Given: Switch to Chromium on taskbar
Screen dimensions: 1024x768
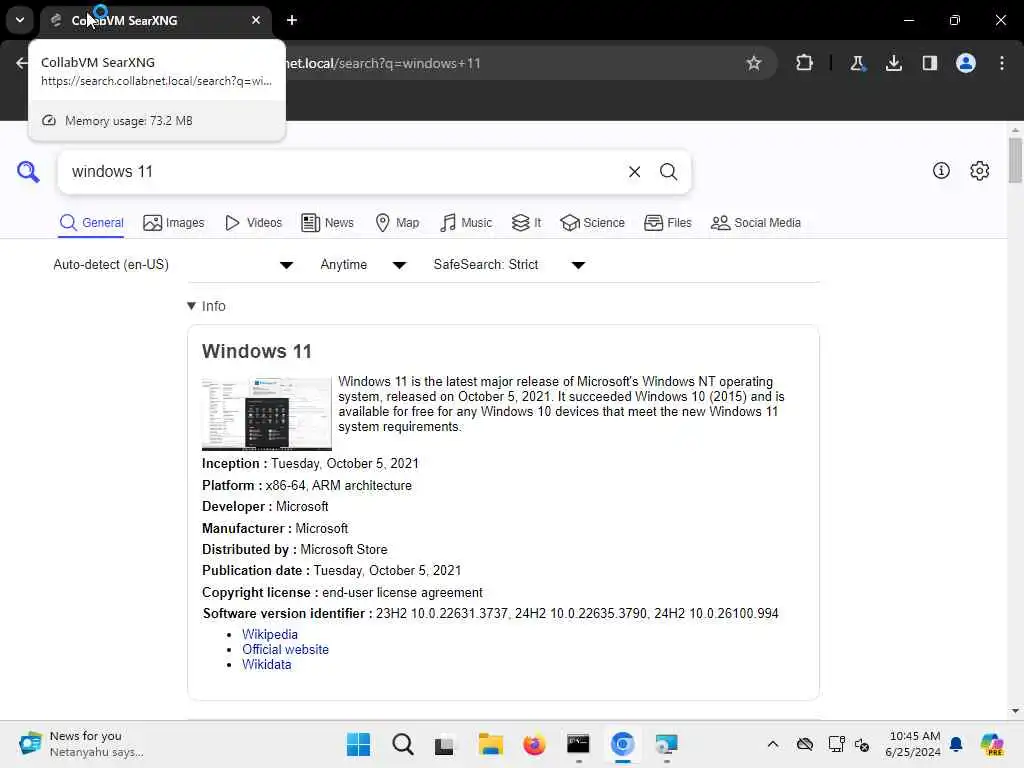Looking at the screenshot, I should tap(622, 744).
